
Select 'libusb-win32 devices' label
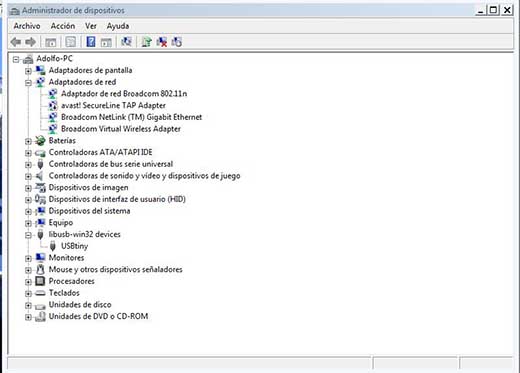coord(85,234)
